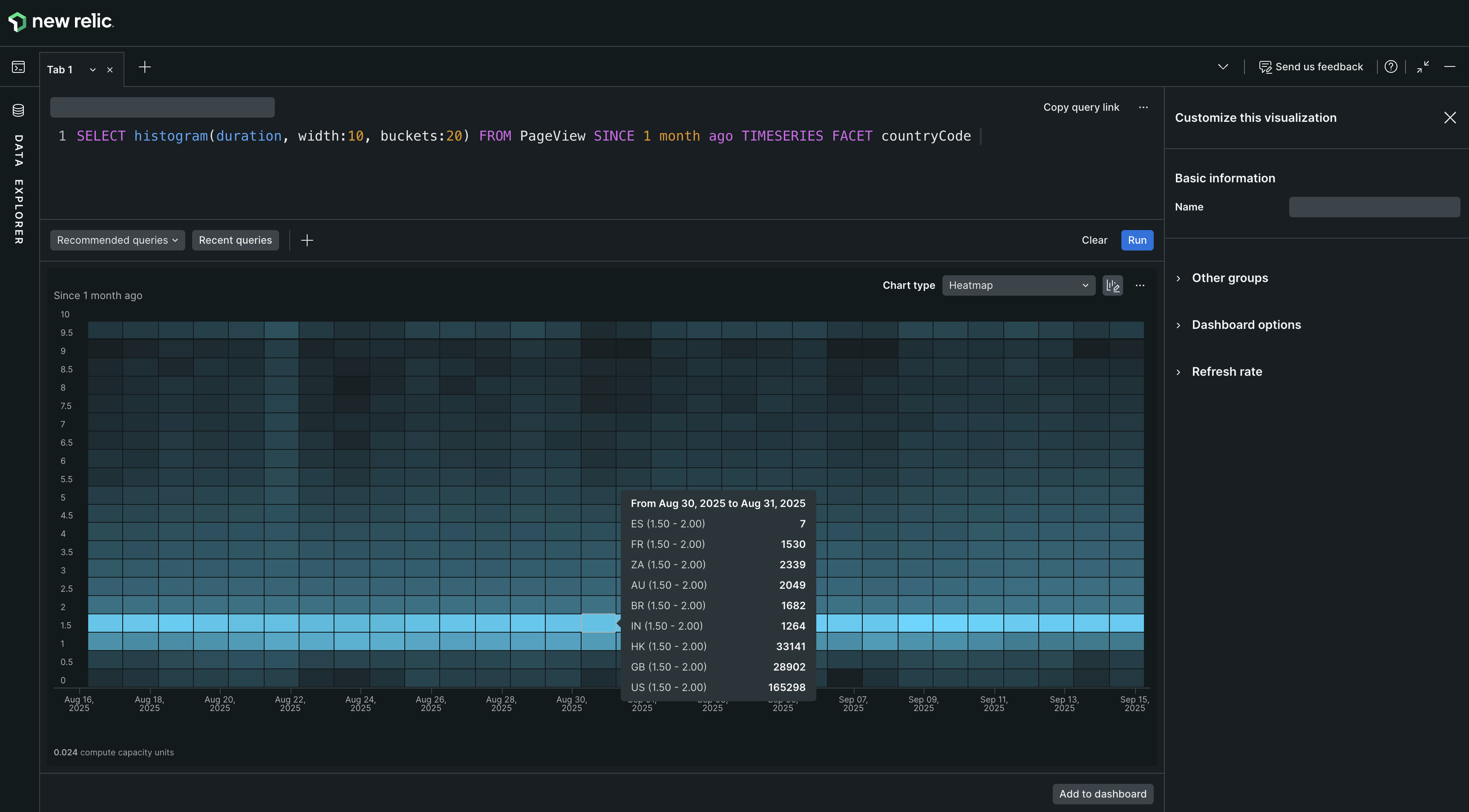1469x812 pixels.
Task: Select the Data Explorer database icon in sidebar
Action: tap(17, 109)
